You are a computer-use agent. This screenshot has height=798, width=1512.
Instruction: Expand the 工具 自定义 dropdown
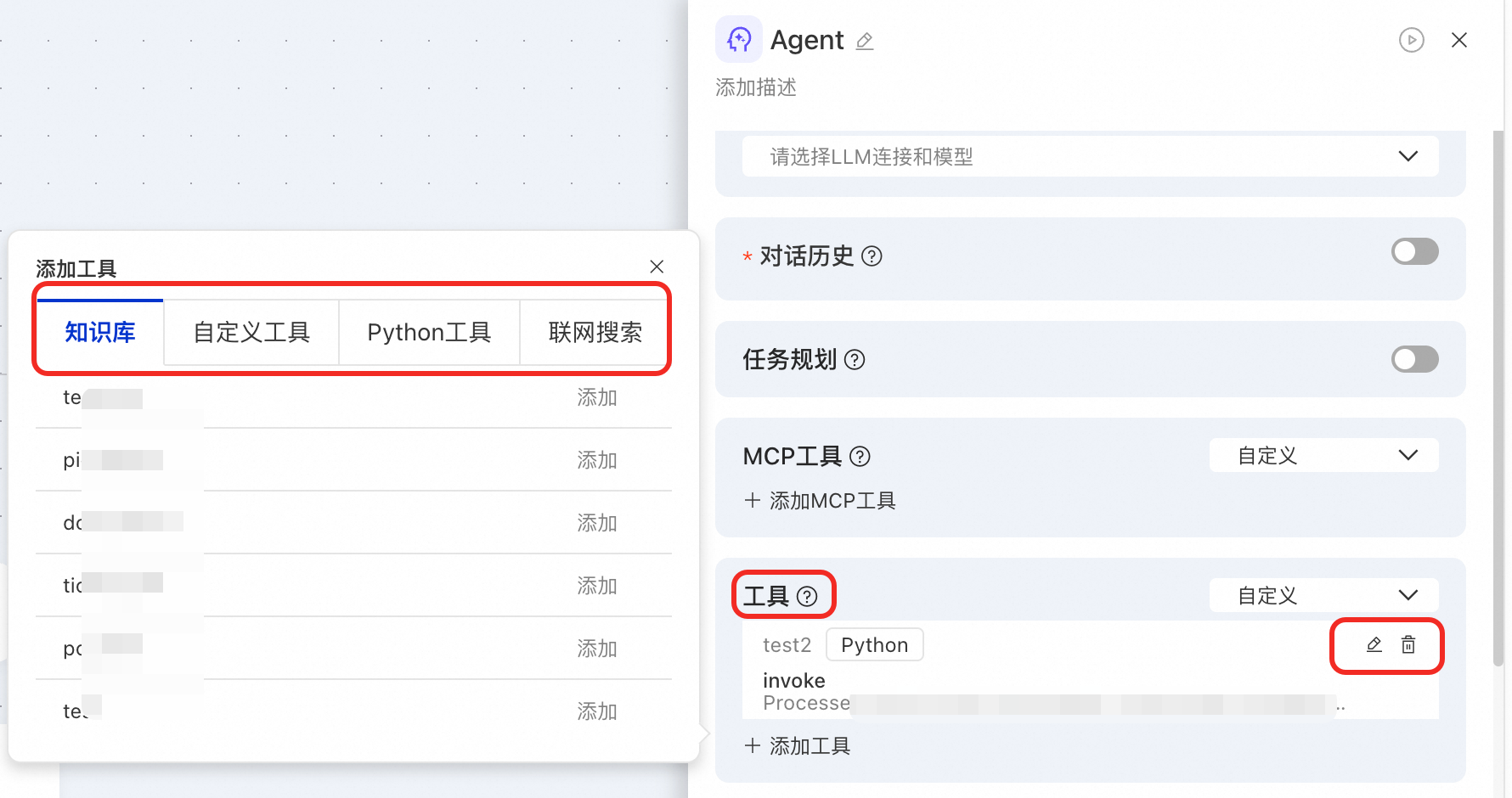pos(1323,595)
